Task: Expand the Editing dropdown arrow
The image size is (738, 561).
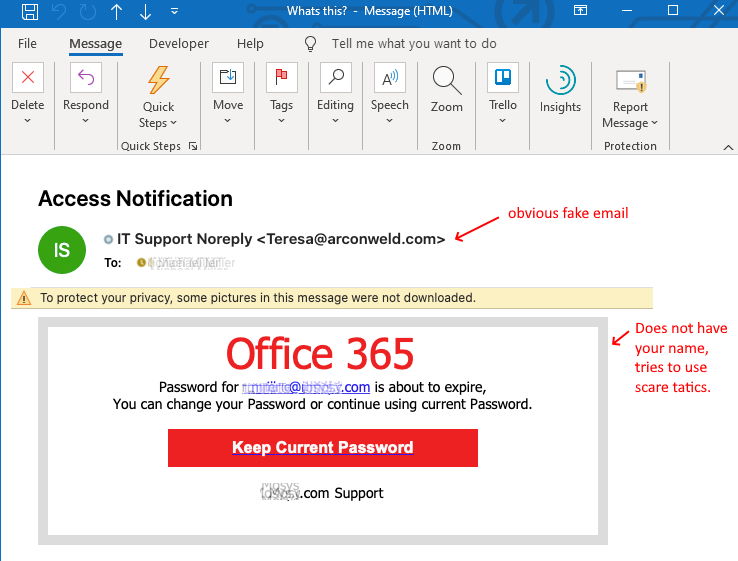Action: (335, 120)
